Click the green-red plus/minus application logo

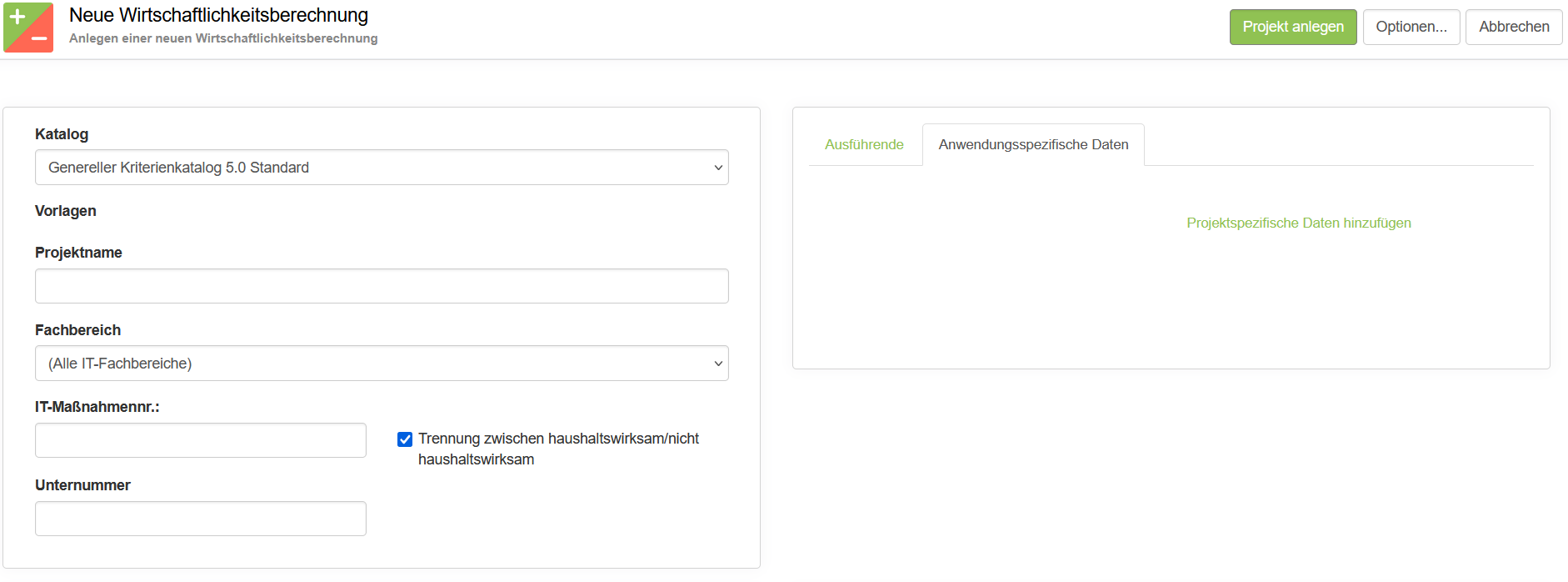pos(28,28)
